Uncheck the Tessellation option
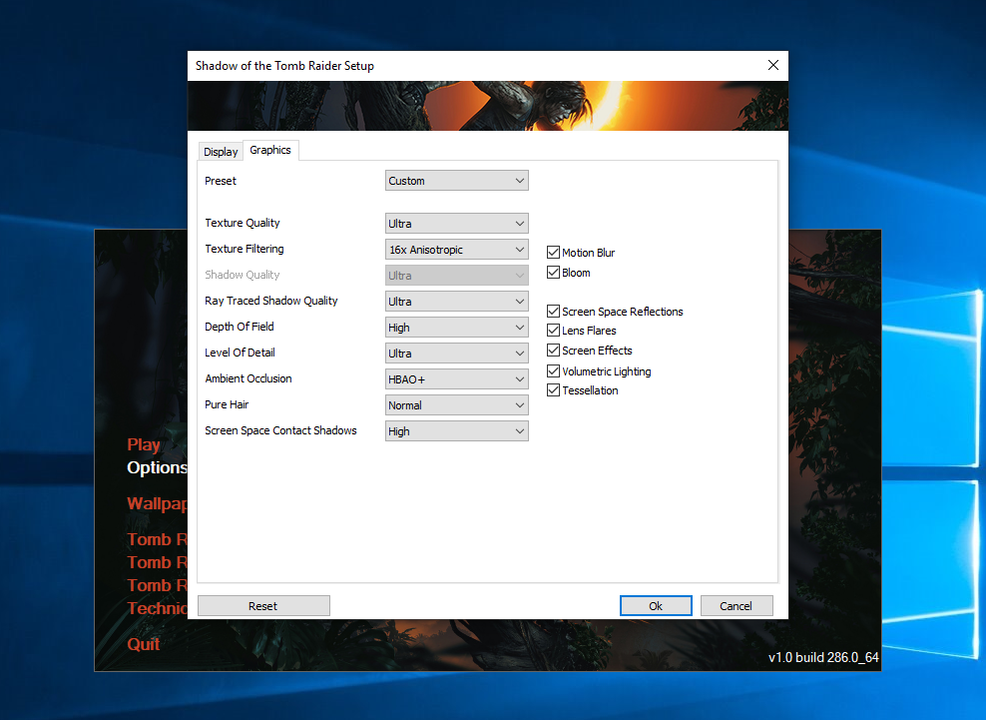986x720 pixels. (x=553, y=390)
